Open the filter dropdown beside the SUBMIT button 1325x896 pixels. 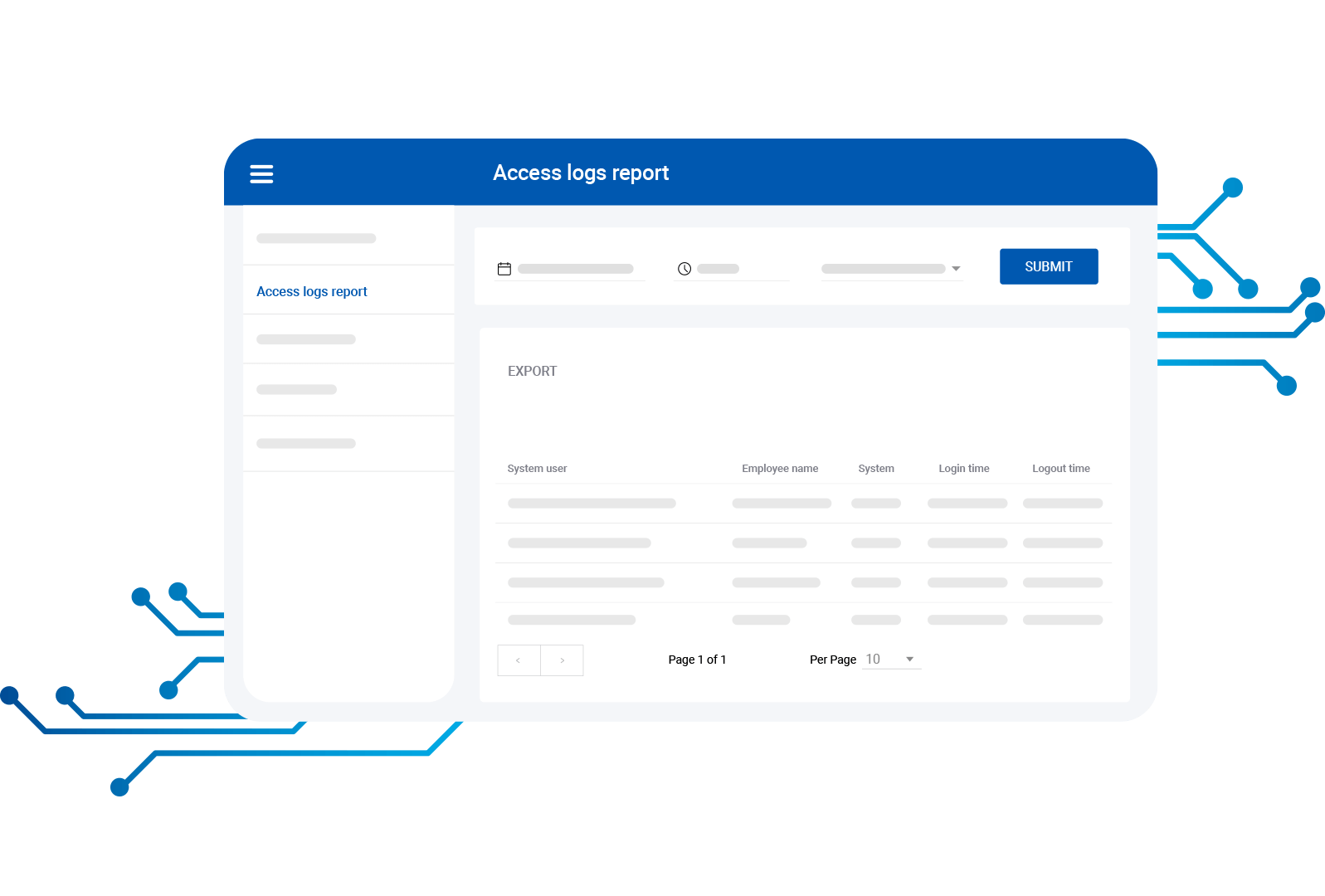891,269
